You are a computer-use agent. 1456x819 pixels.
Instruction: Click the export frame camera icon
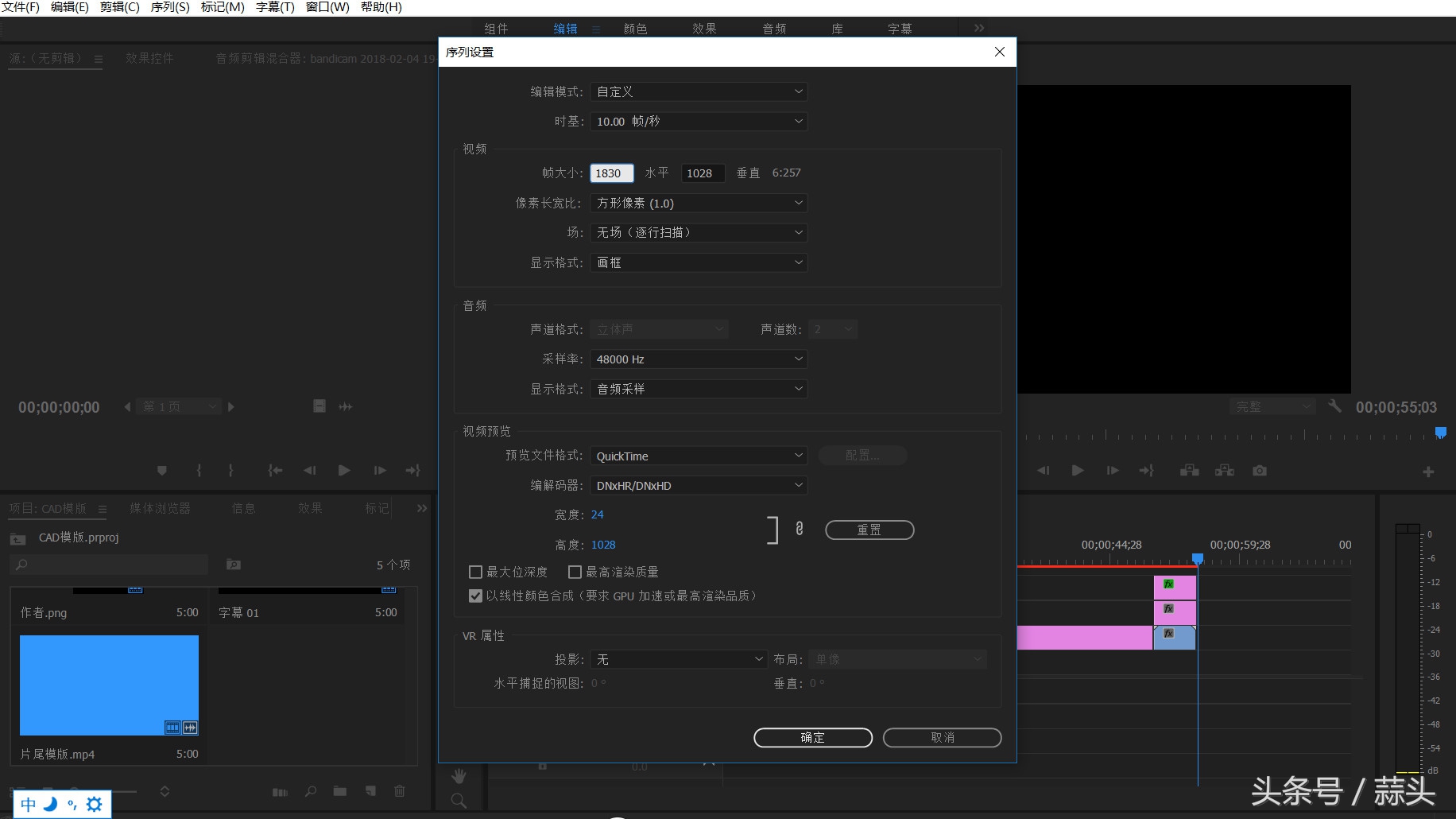click(1261, 470)
